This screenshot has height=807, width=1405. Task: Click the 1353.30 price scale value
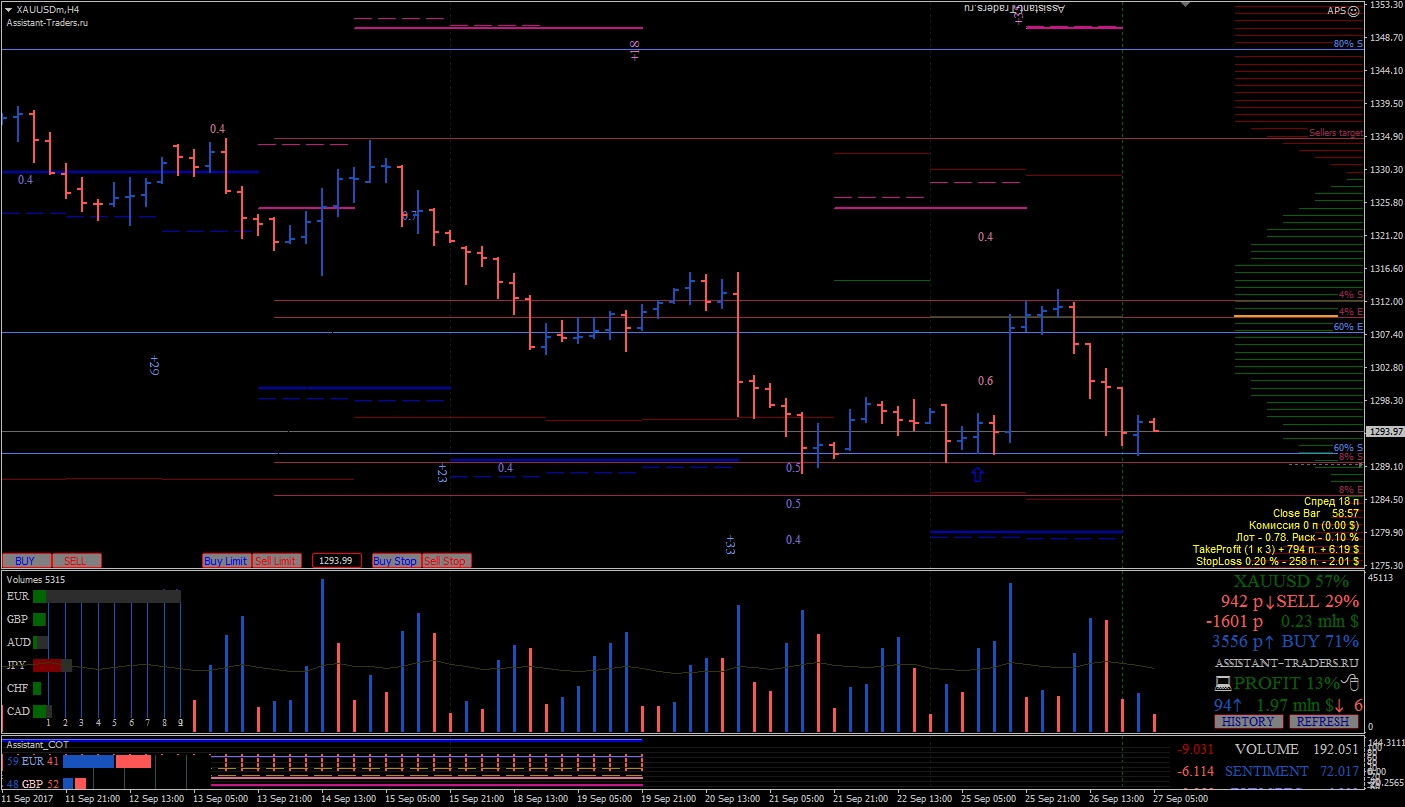[1385, 5]
